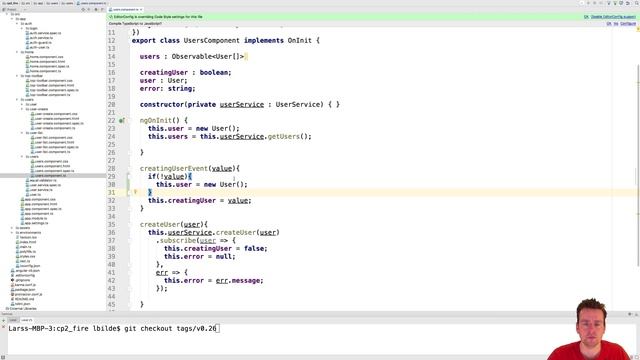This screenshot has width=640, height=360.
Task: Collapse the src folder in project tree
Action: pos(7,14)
